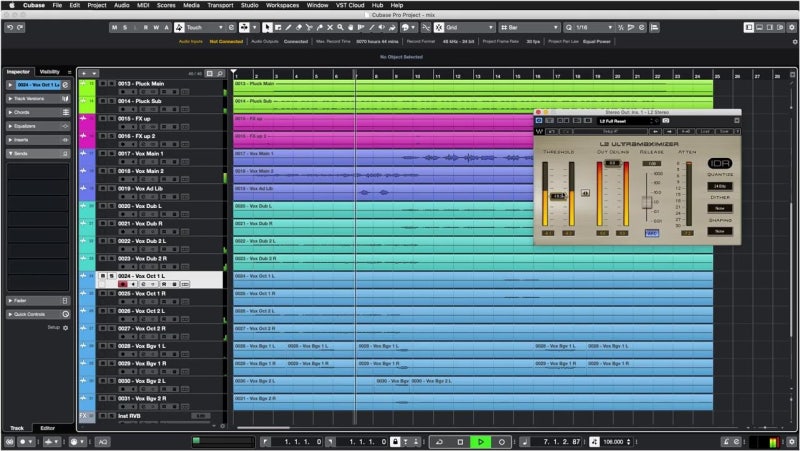Select the Erase tool
This screenshot has width=800, height=451.
[x=299, y=28]
